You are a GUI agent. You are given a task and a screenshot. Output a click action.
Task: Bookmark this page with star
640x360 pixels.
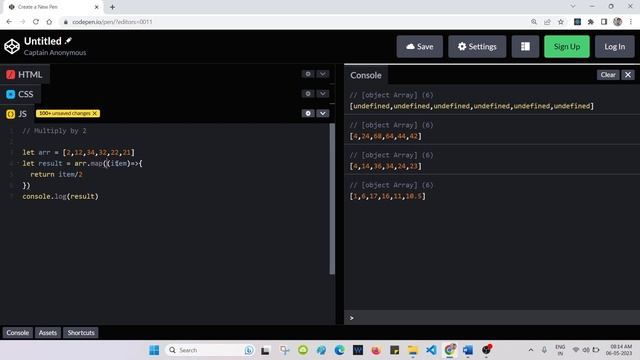[561, 22]
